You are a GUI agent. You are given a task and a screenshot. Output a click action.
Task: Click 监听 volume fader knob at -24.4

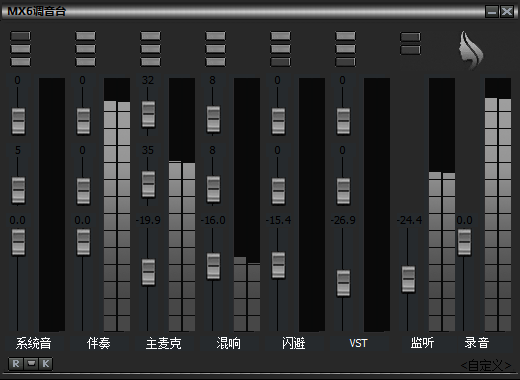(x=408, y=279)
